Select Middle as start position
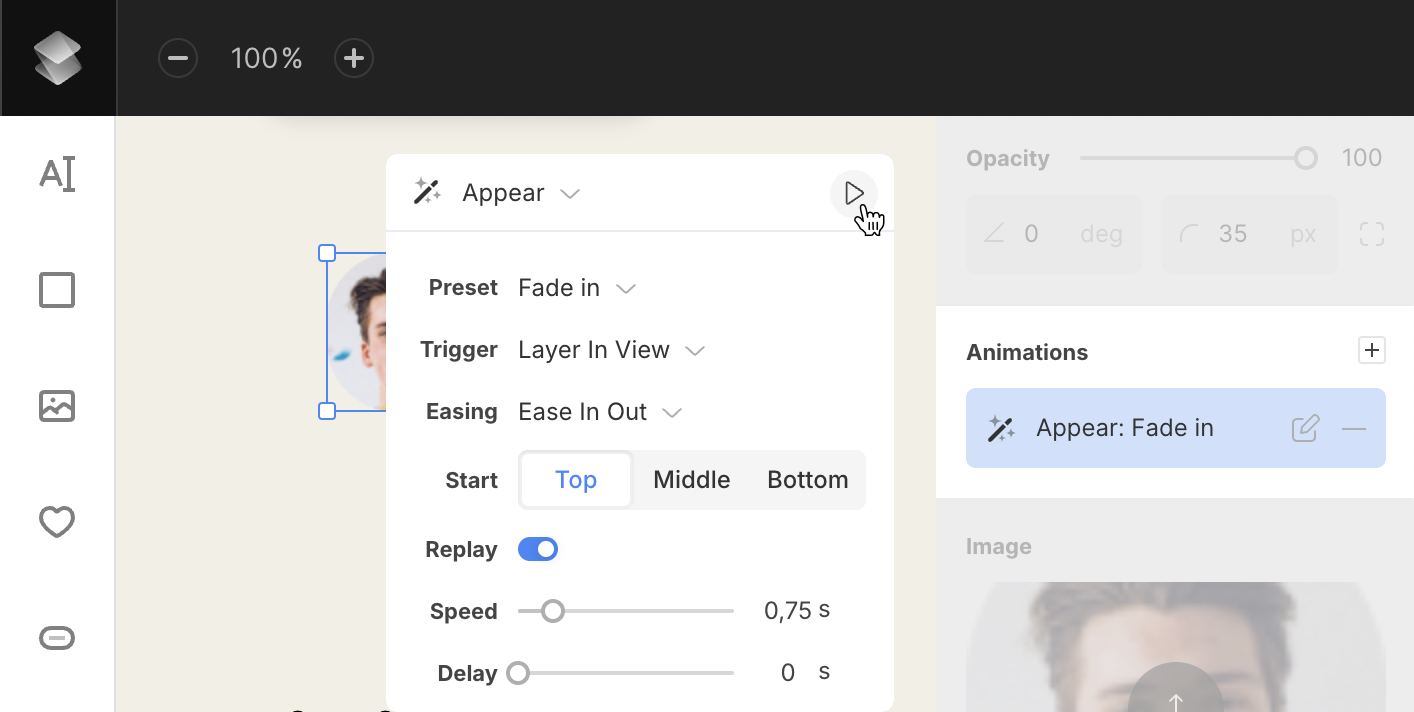Image resolution: width=1414 pixels, height=712 pixels. (x=692, y=480)
